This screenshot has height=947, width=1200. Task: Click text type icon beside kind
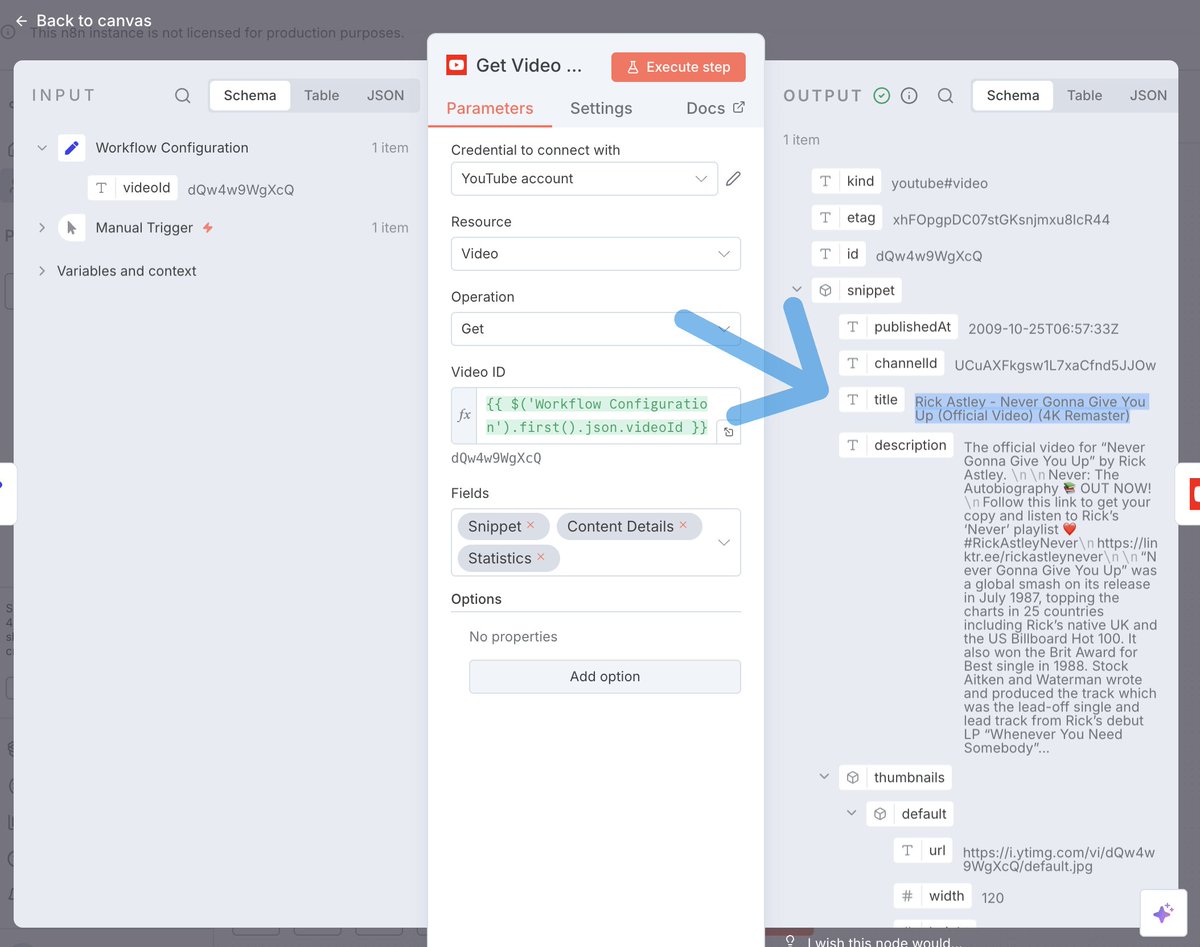coord(825,182)
